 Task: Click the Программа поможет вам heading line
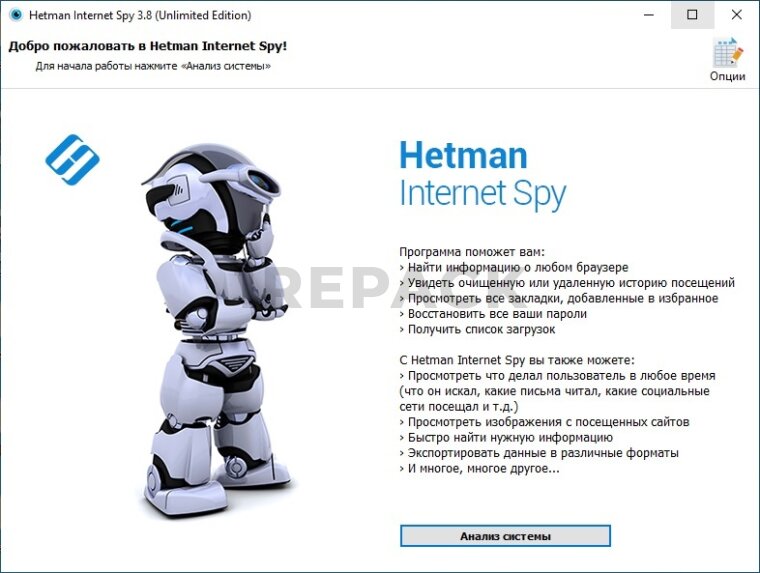[472, 252]
